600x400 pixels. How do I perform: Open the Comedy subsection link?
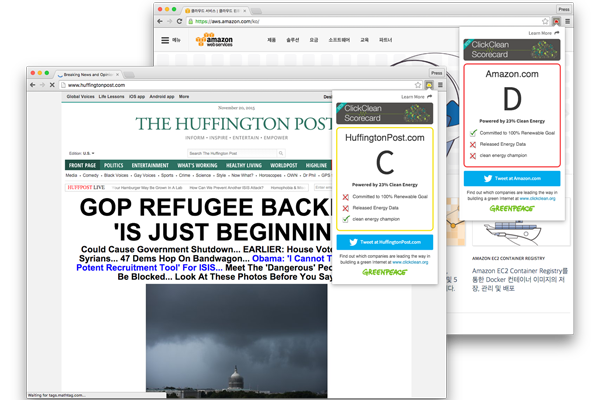click(91, 175)
